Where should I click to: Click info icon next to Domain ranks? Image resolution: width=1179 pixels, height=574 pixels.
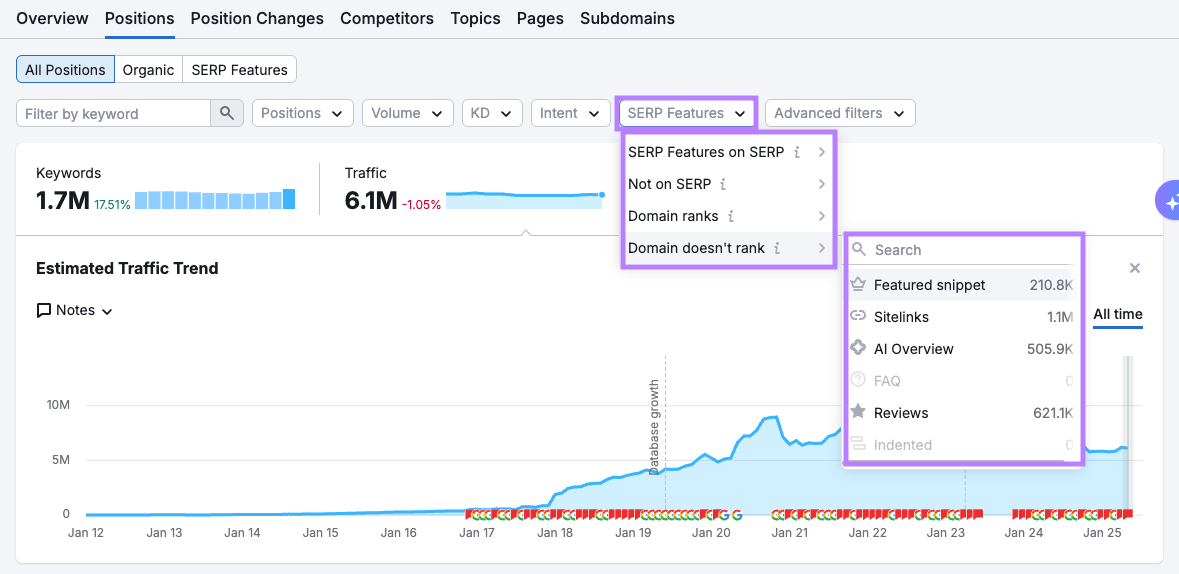click(x=731, y=217)
